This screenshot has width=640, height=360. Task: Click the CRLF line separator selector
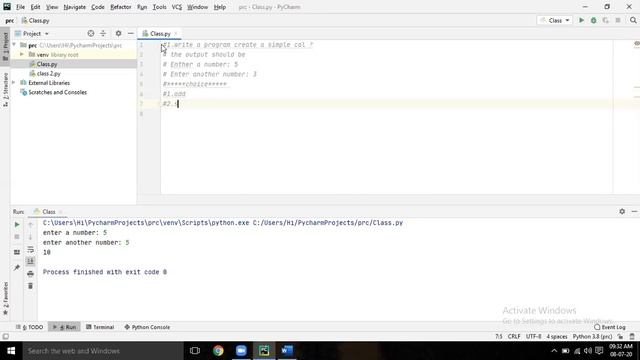pos(514,337)
